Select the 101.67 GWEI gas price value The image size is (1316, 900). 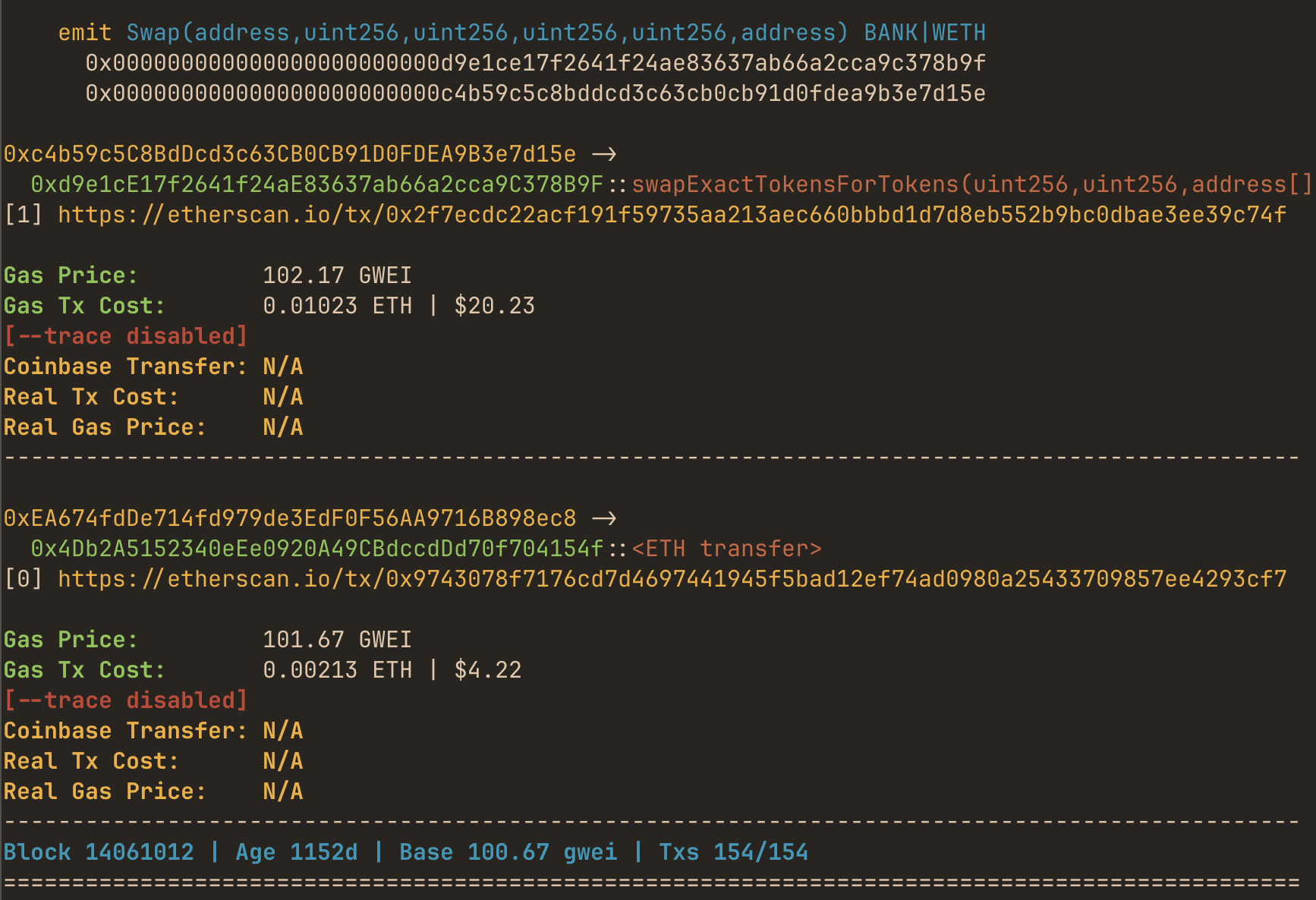(338, 640)
